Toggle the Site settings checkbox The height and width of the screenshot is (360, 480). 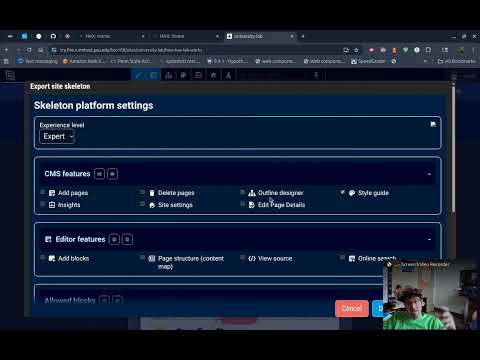click(142, 204)
